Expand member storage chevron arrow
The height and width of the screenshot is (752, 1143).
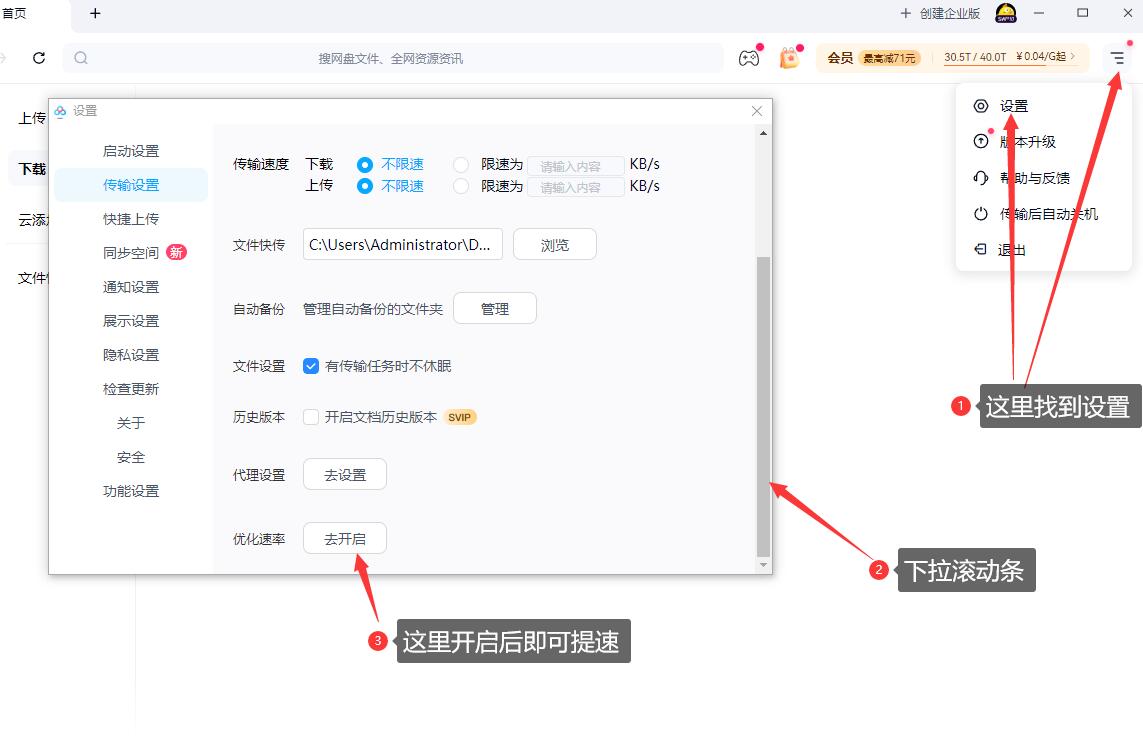[1073, 56]
